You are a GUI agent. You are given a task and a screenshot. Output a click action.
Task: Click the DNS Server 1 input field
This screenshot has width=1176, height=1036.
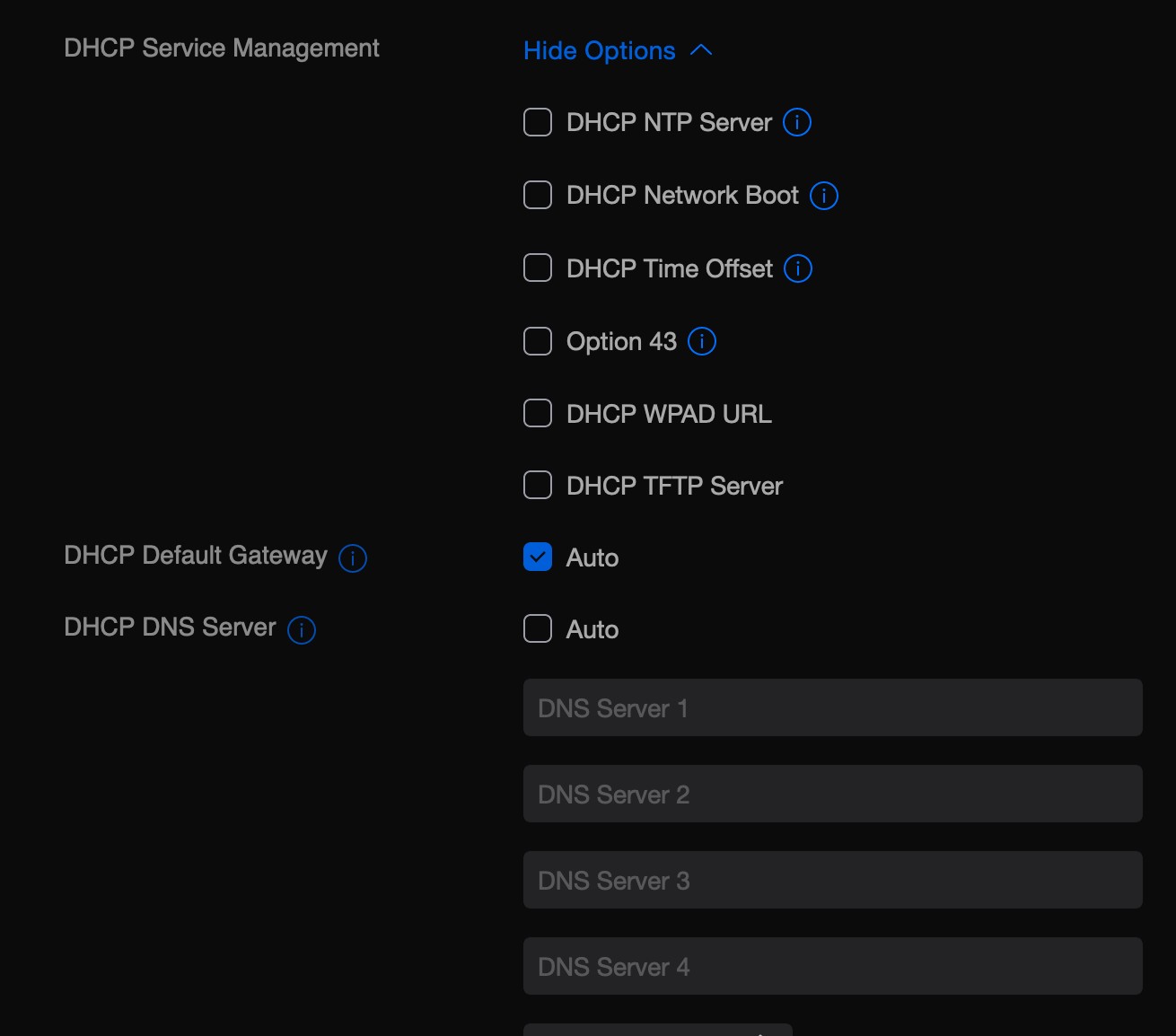(832, 707)
